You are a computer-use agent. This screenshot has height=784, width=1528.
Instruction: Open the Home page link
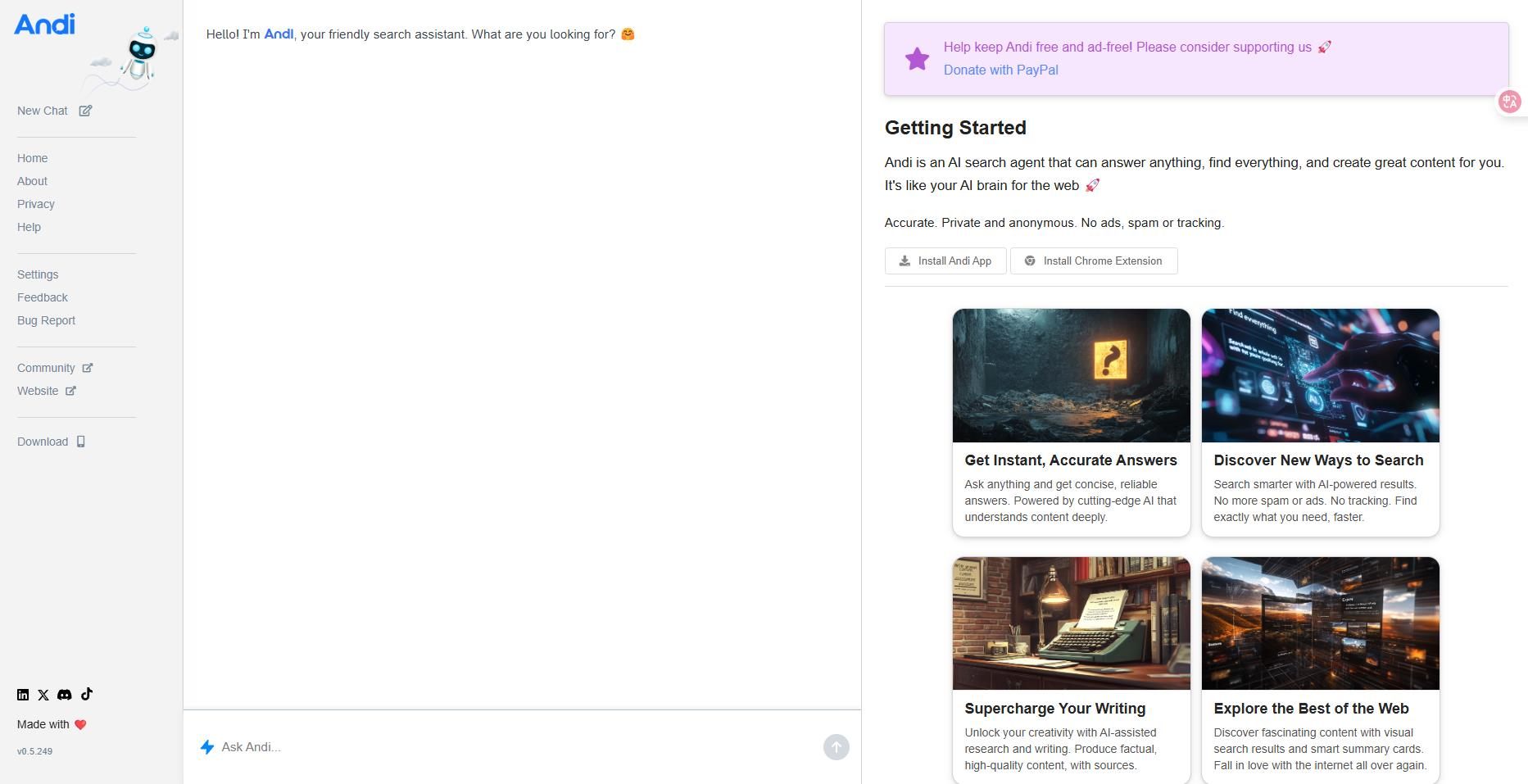tap(33, 158)
